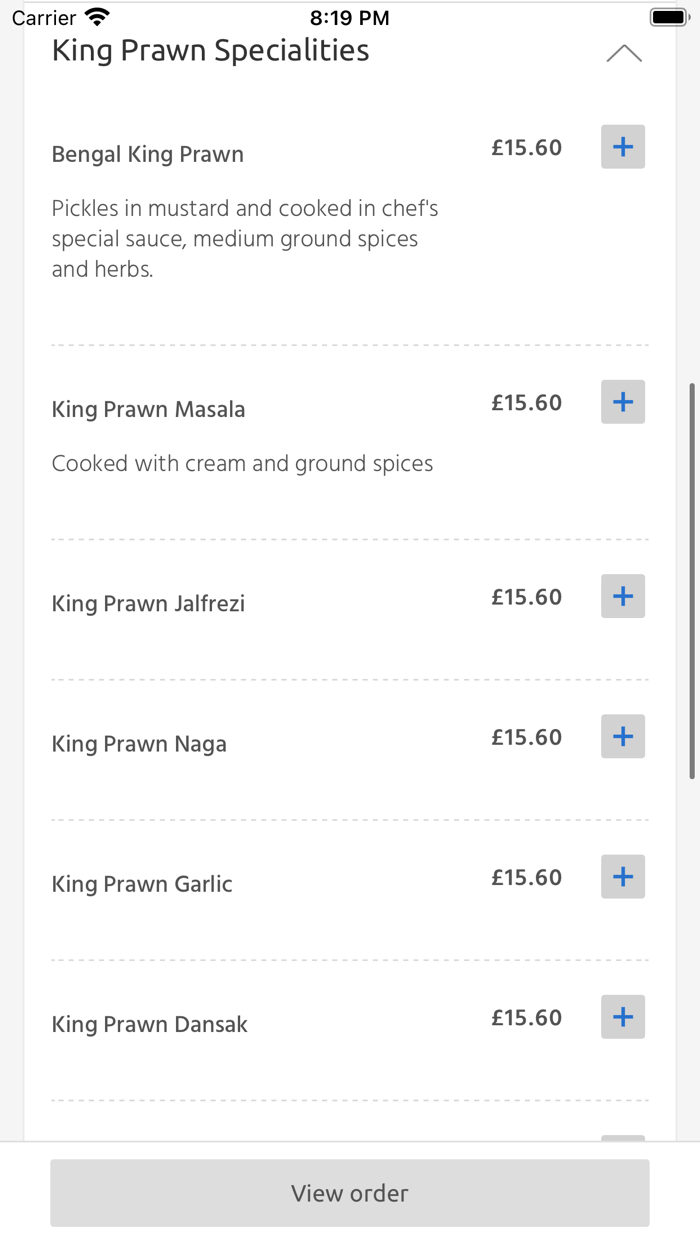
Task: Choose King Prawn Garlic from the list
Action: [142, 884]
